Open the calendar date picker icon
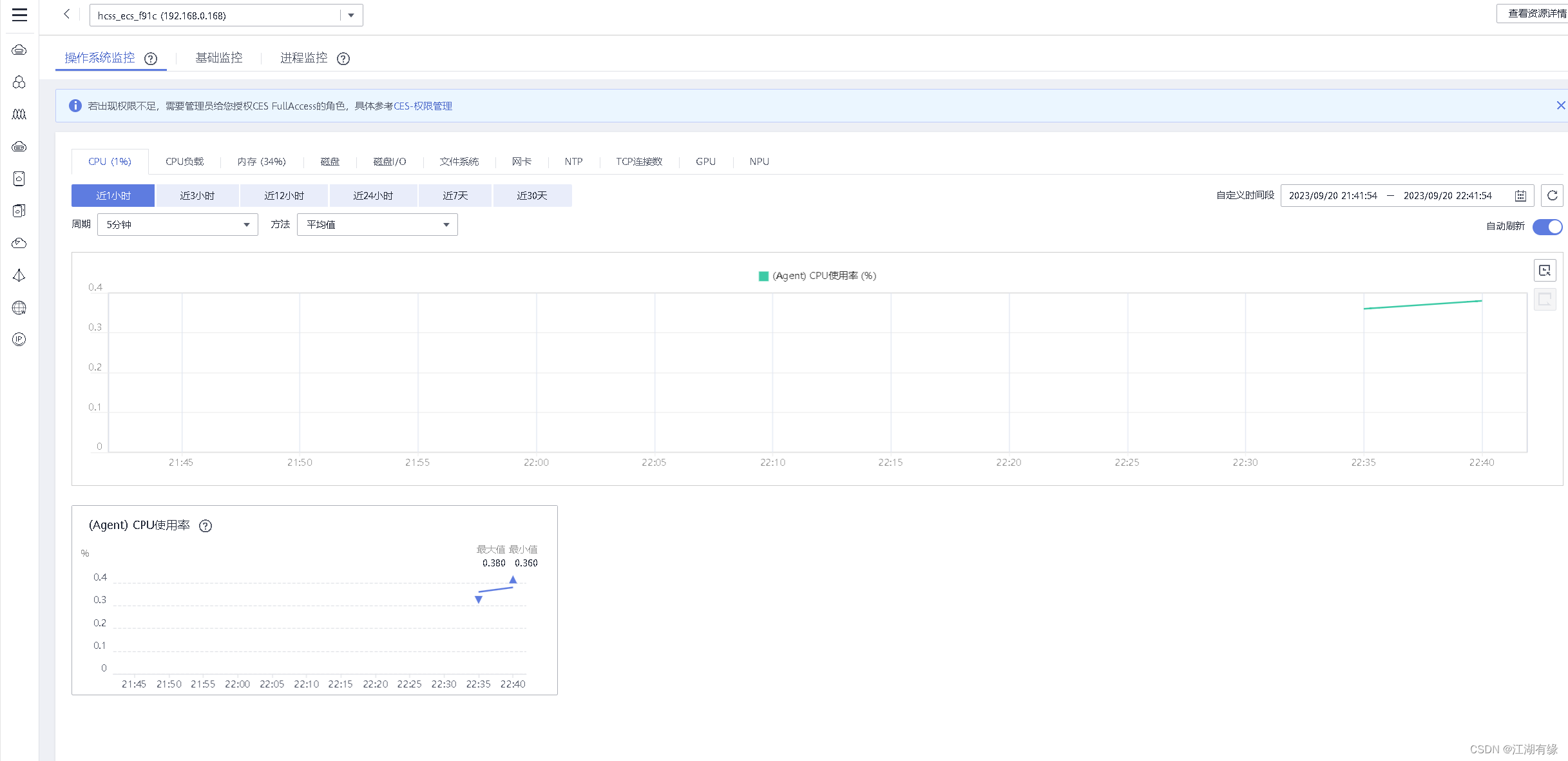The width and height of the screenshot is (1568, 761). click(x=1520, y=196)
